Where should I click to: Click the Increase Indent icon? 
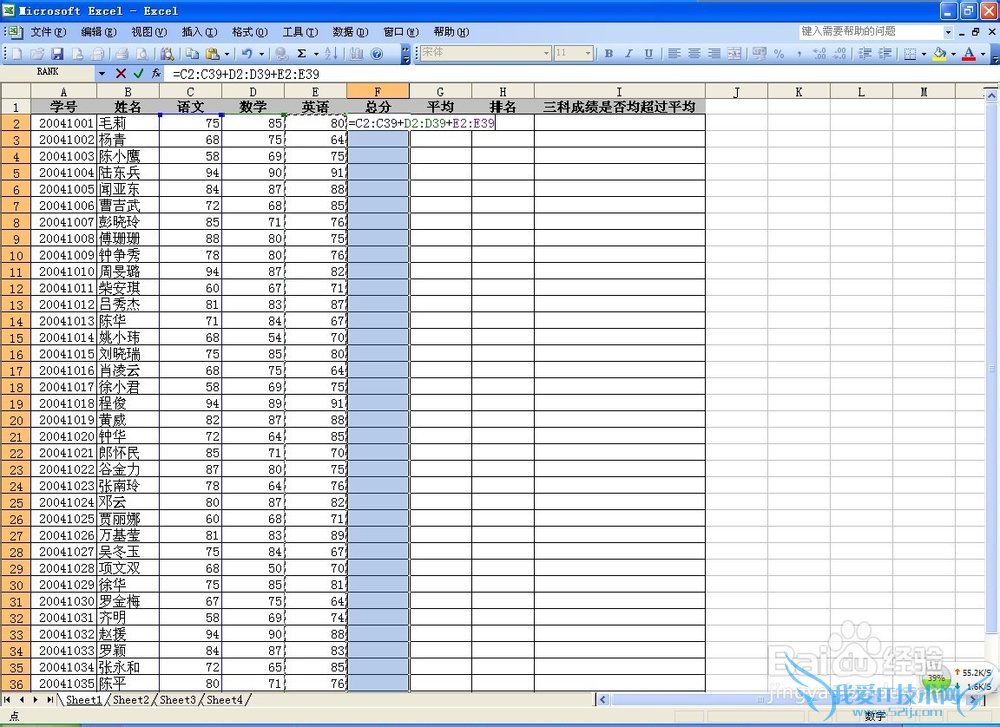pyautogui.click(x=885, y=54)
